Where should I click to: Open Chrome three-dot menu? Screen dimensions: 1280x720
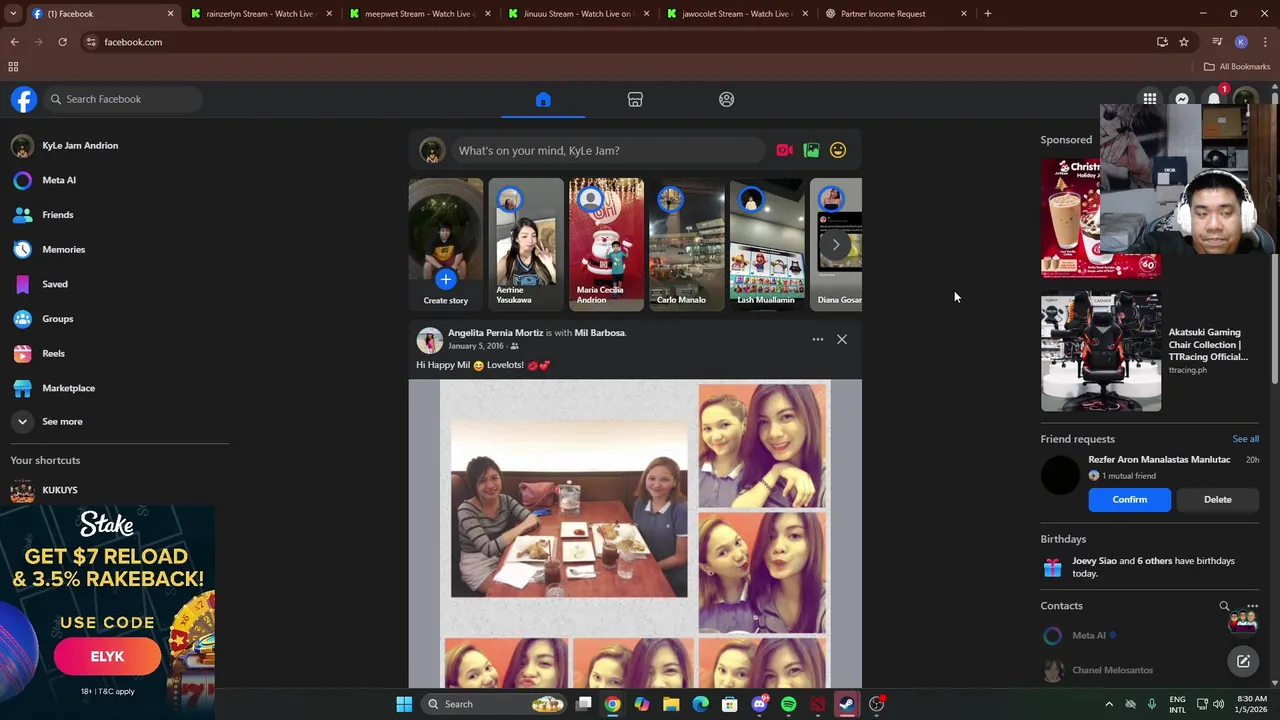(1266, 42)
